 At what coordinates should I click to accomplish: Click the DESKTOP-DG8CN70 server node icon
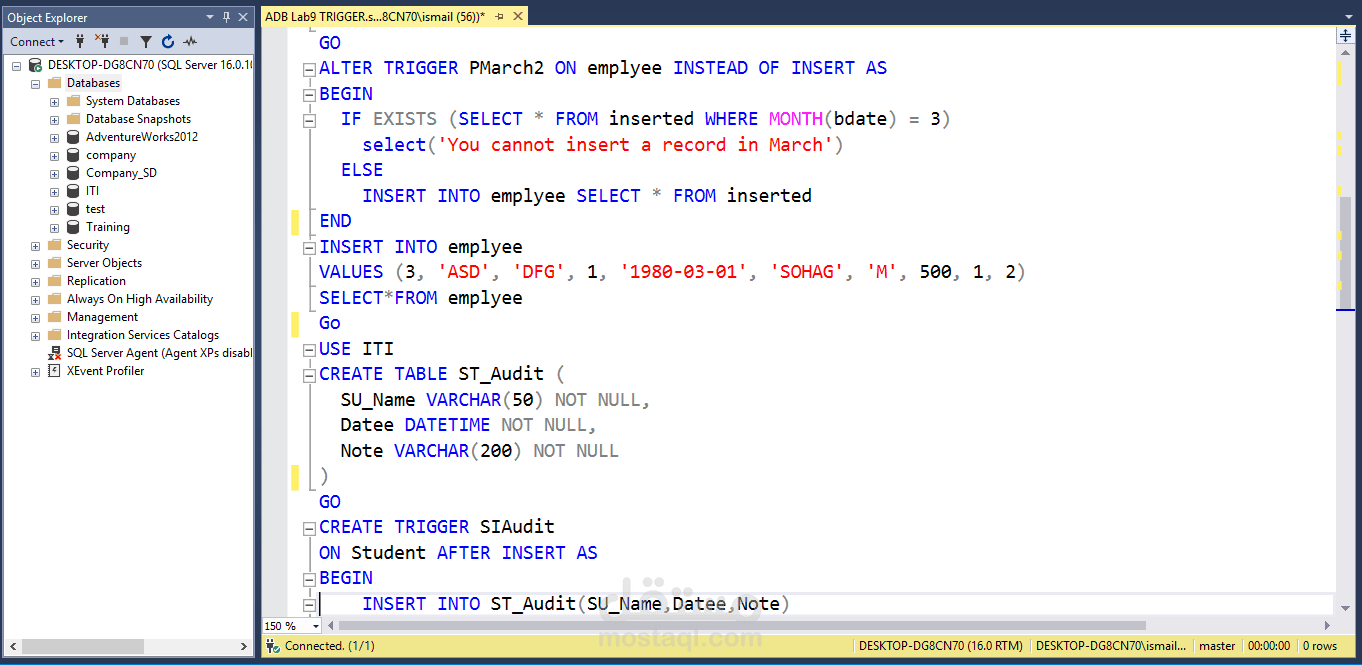(x=36, y=65)
